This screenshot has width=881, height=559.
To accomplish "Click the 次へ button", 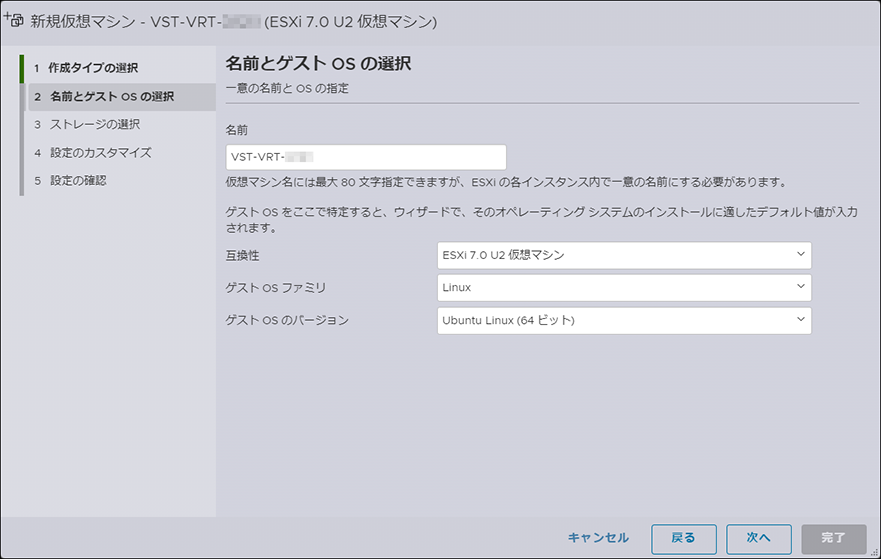I will 759,539.
